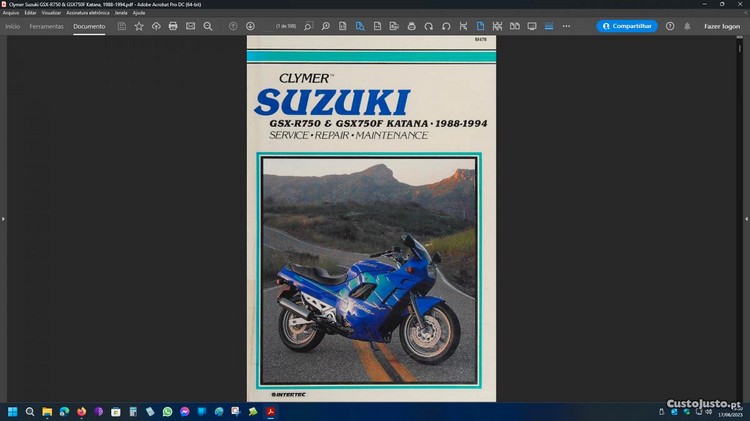Go to next page arrow
Image resolution: width=750 pixels, height=421 pixels.
pos(250,26)
